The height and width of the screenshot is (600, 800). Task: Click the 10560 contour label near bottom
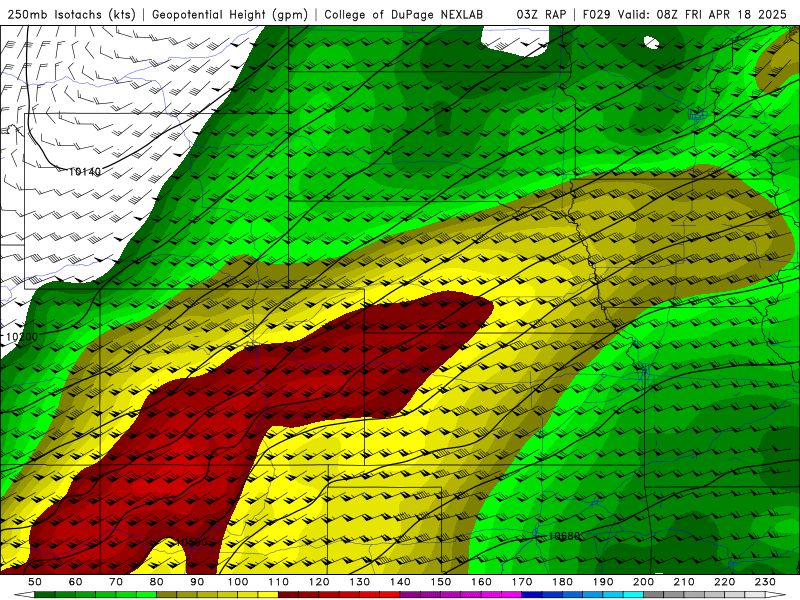point(191,542)
